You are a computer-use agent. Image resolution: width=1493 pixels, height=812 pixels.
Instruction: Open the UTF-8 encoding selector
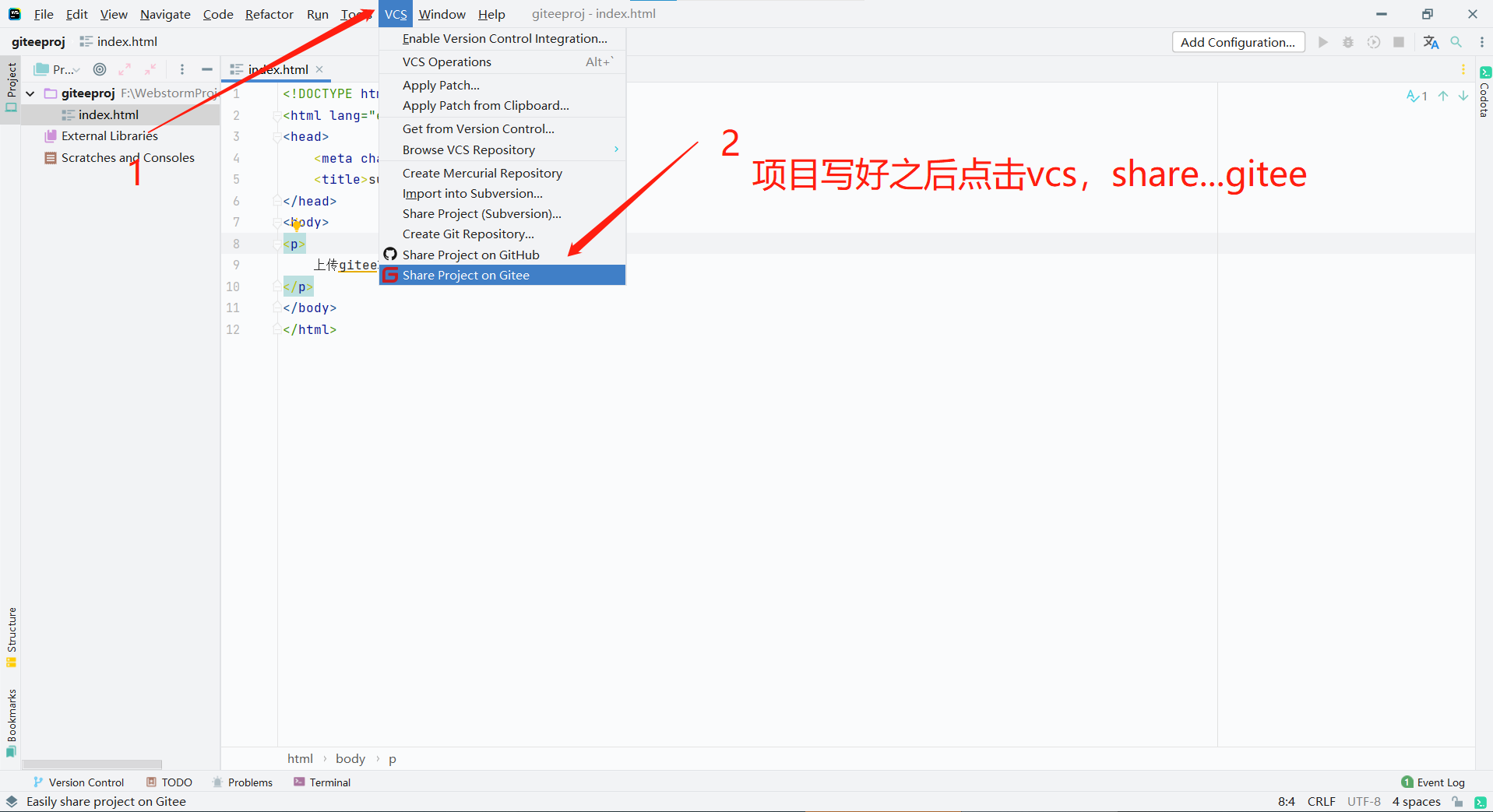[x=1364, y=802]
